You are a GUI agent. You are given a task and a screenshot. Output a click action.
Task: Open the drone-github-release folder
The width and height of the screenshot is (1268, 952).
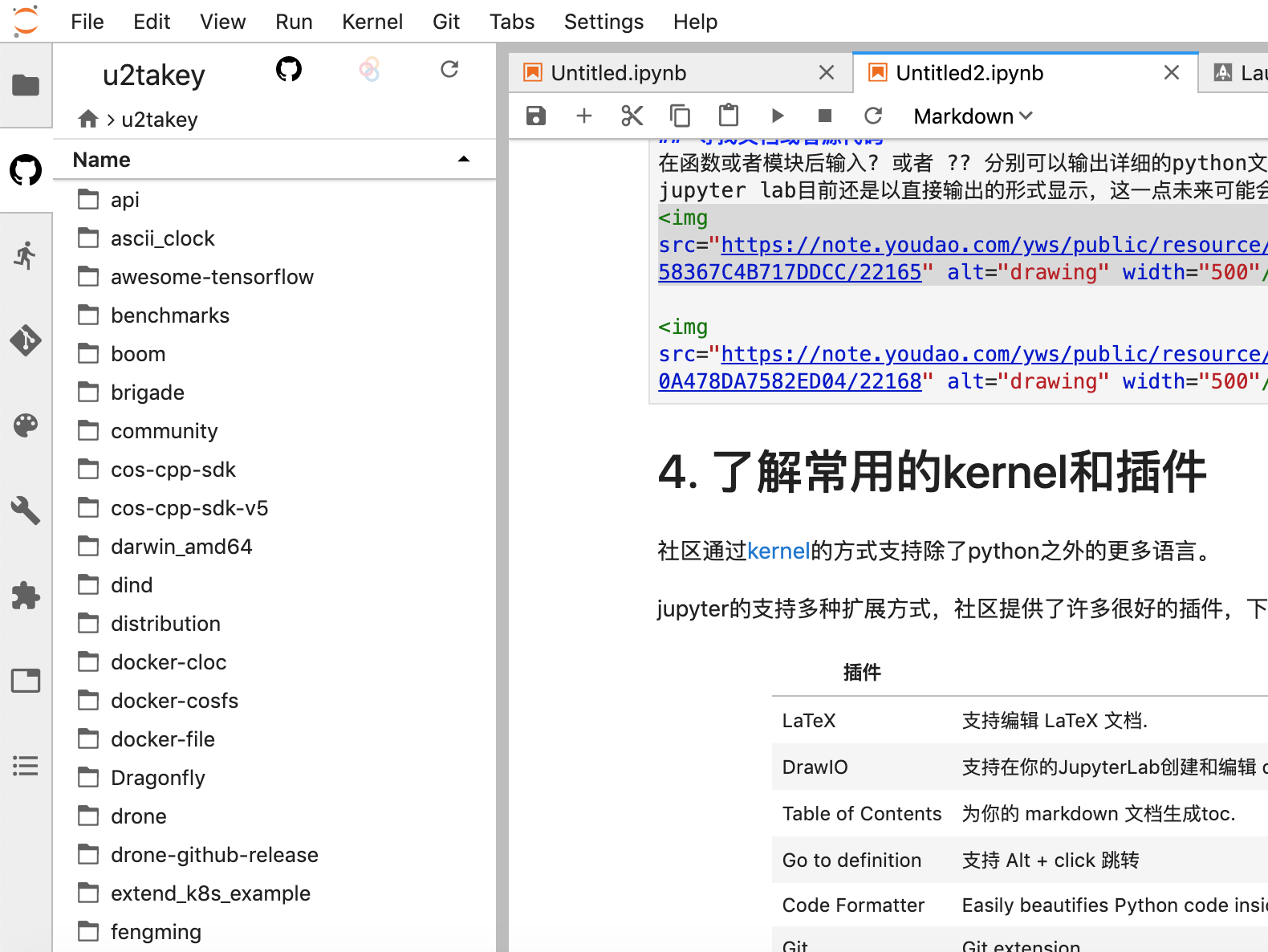[x=274, y=855]
